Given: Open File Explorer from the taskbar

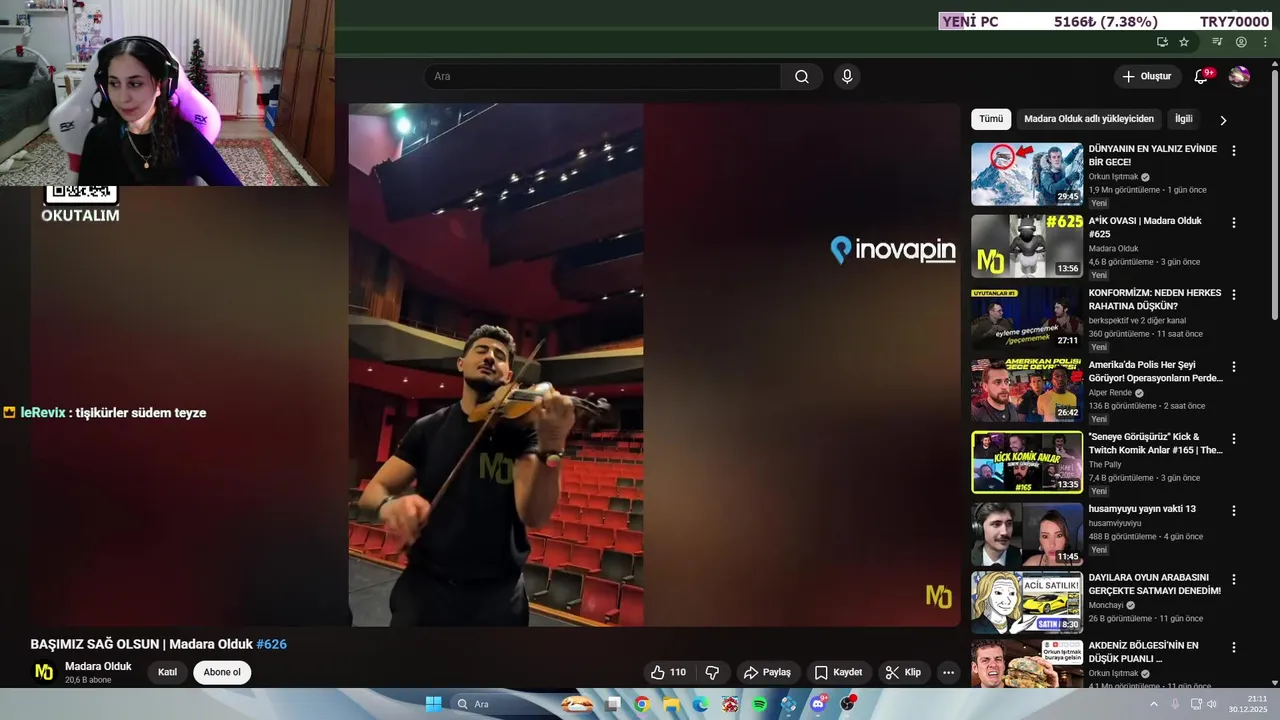Looking at the screenshot, I should click(x=671, y=704).
